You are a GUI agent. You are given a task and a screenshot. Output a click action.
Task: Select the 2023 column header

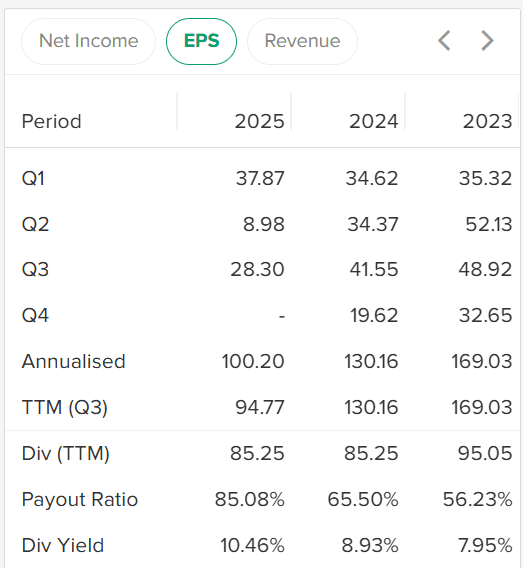(488, 121)
